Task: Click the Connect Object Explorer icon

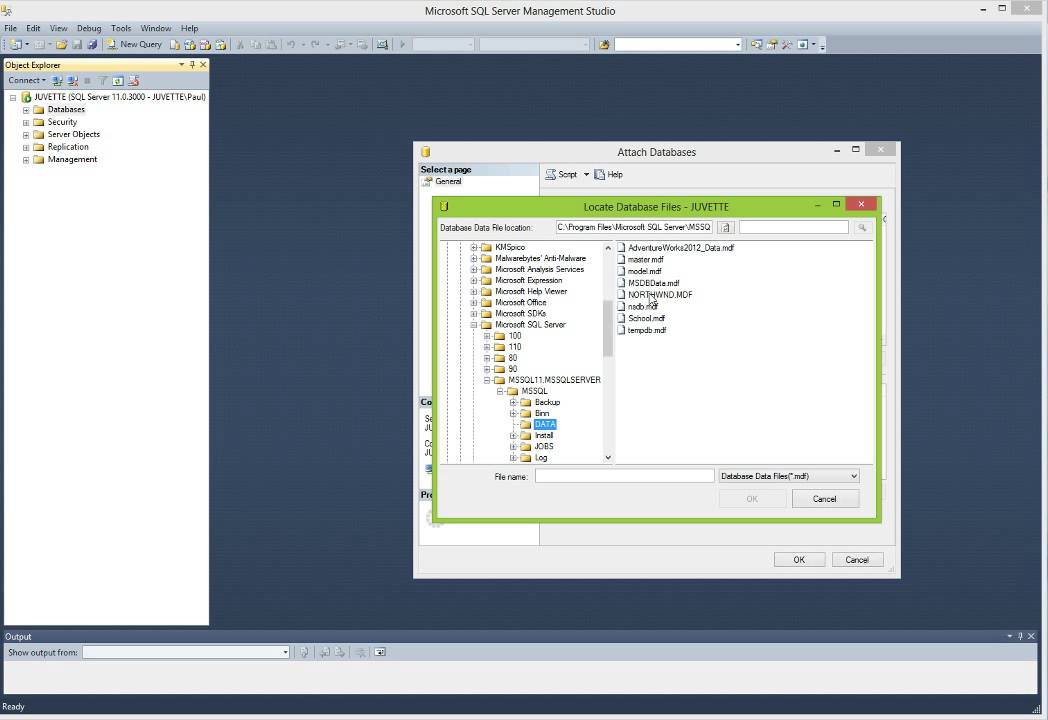Action: pos(57,80)
